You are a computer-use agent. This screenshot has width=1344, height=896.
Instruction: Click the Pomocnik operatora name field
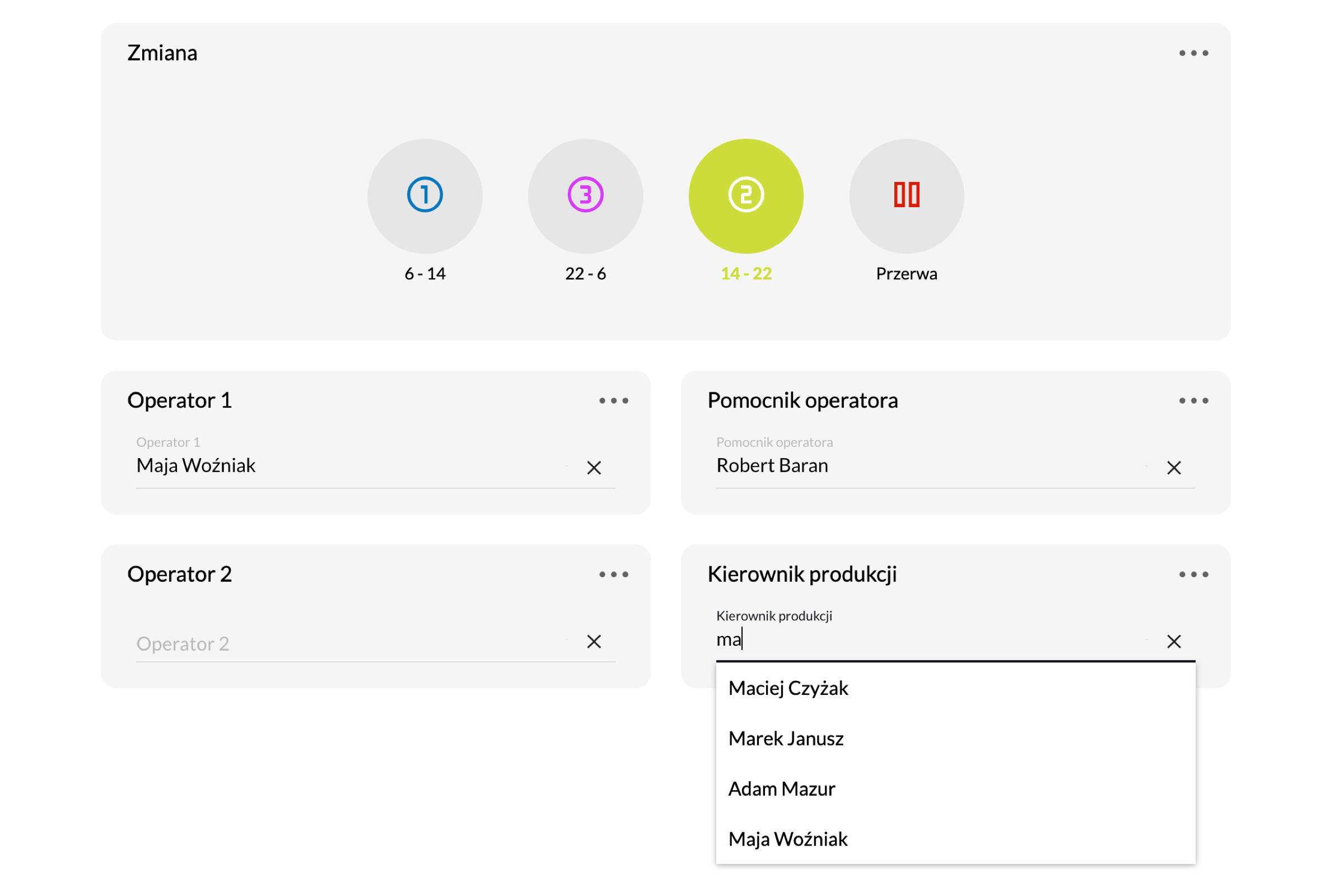pos(914,466)
